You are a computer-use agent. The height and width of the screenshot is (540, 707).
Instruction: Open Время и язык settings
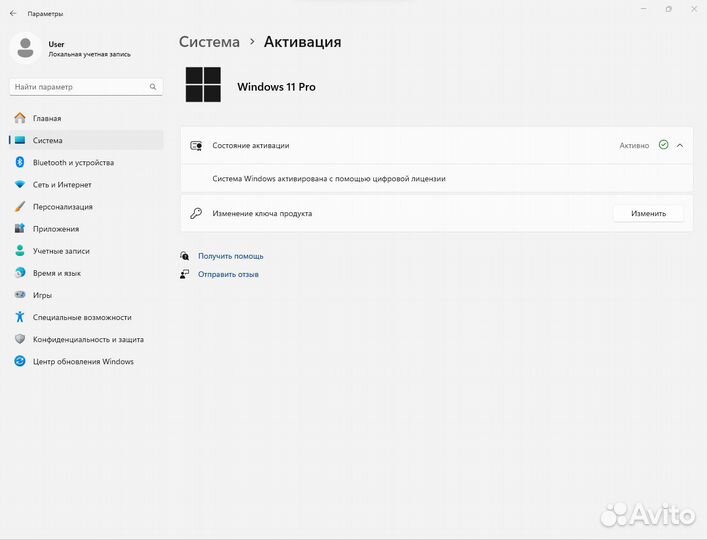(x=86, y=273)
